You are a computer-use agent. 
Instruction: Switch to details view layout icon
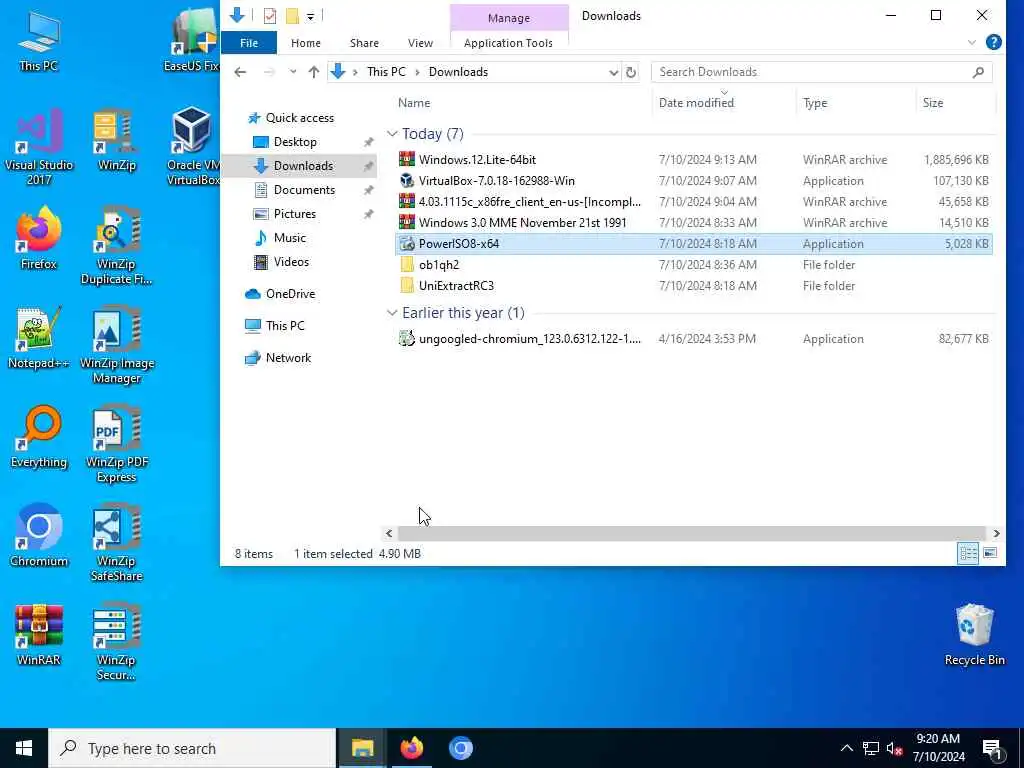point(968,554)
